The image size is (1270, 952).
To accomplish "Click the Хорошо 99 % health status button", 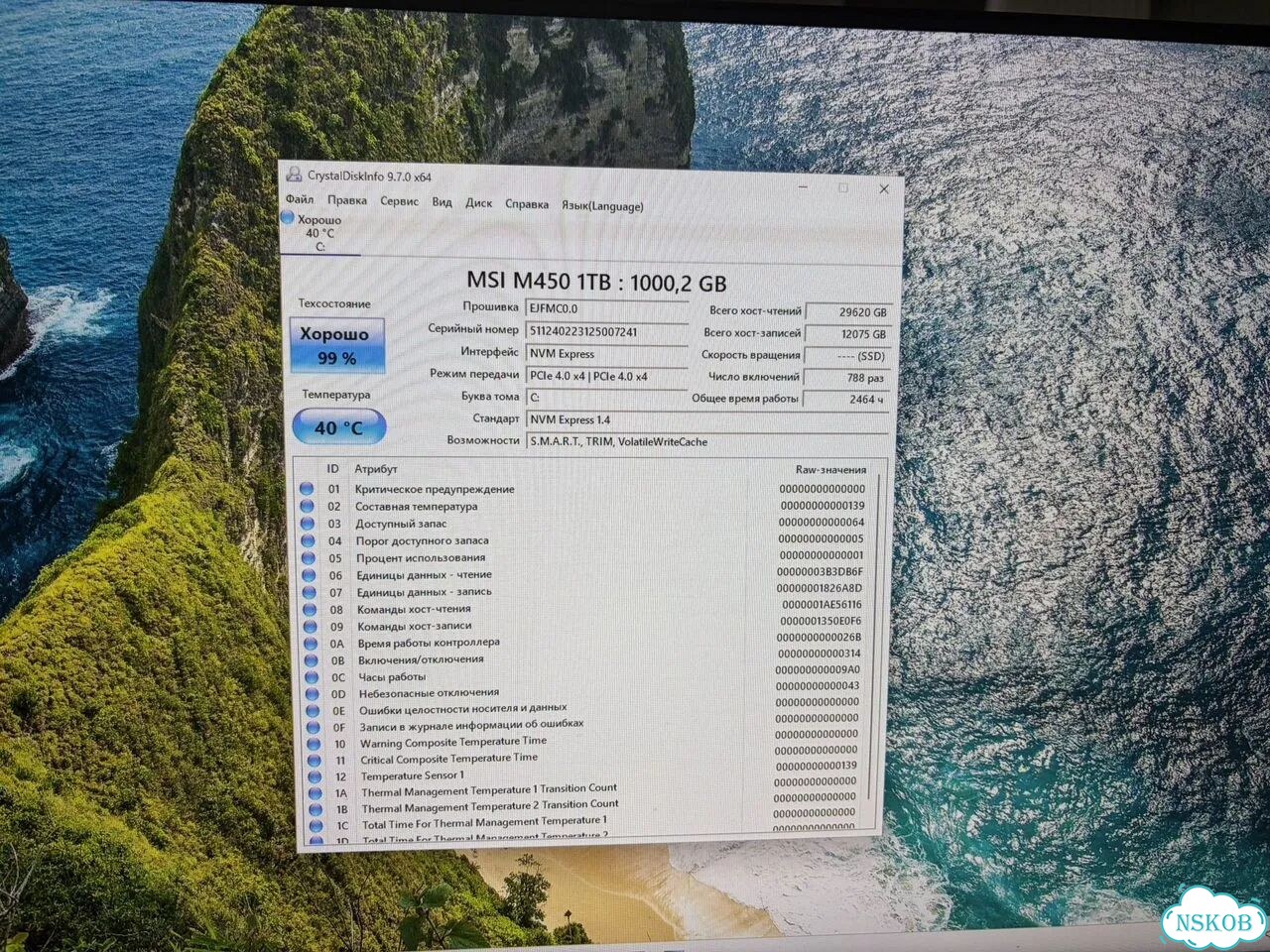I will (x=336, y=345).
